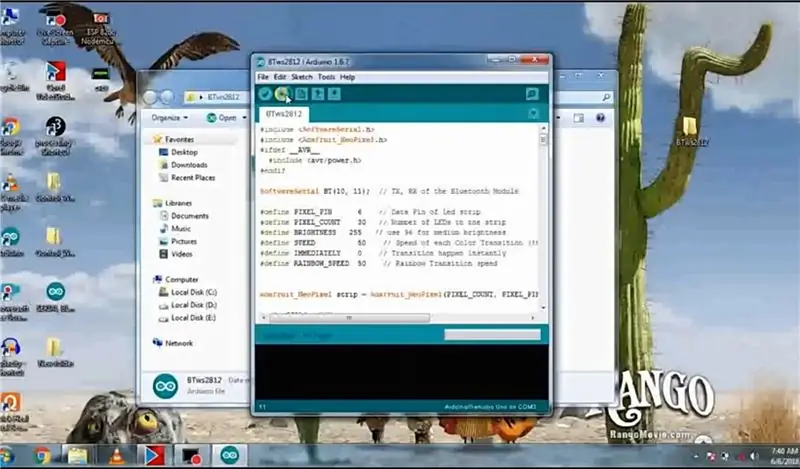Click the editor scroll right arrow
The height and width of the screenshot is (469, 800).
click(533, 317)
